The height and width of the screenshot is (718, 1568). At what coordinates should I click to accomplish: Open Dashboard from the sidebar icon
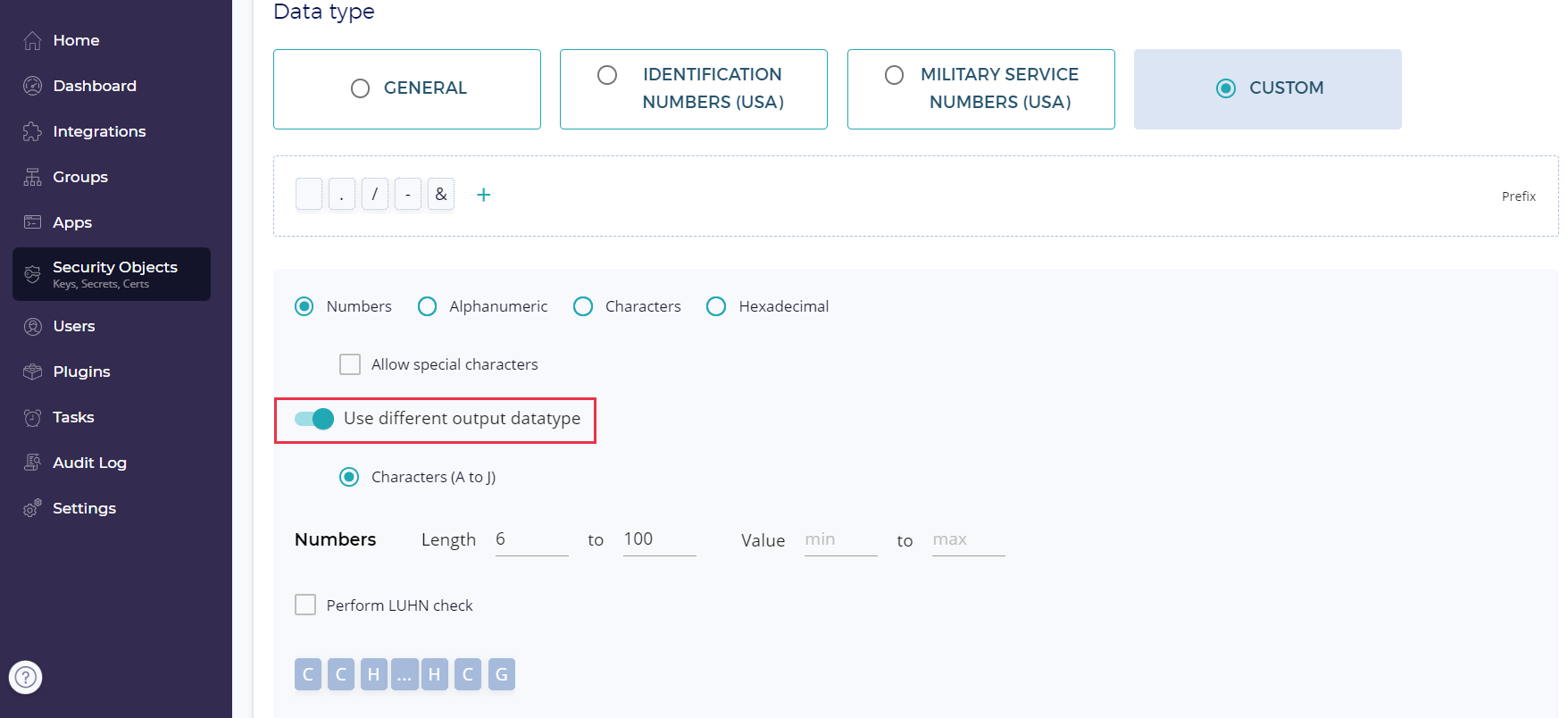(x=33, y=87)
